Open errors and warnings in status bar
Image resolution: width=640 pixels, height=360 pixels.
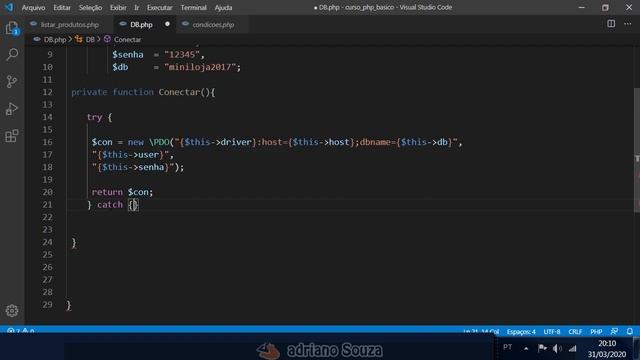[x=21, y=331]
